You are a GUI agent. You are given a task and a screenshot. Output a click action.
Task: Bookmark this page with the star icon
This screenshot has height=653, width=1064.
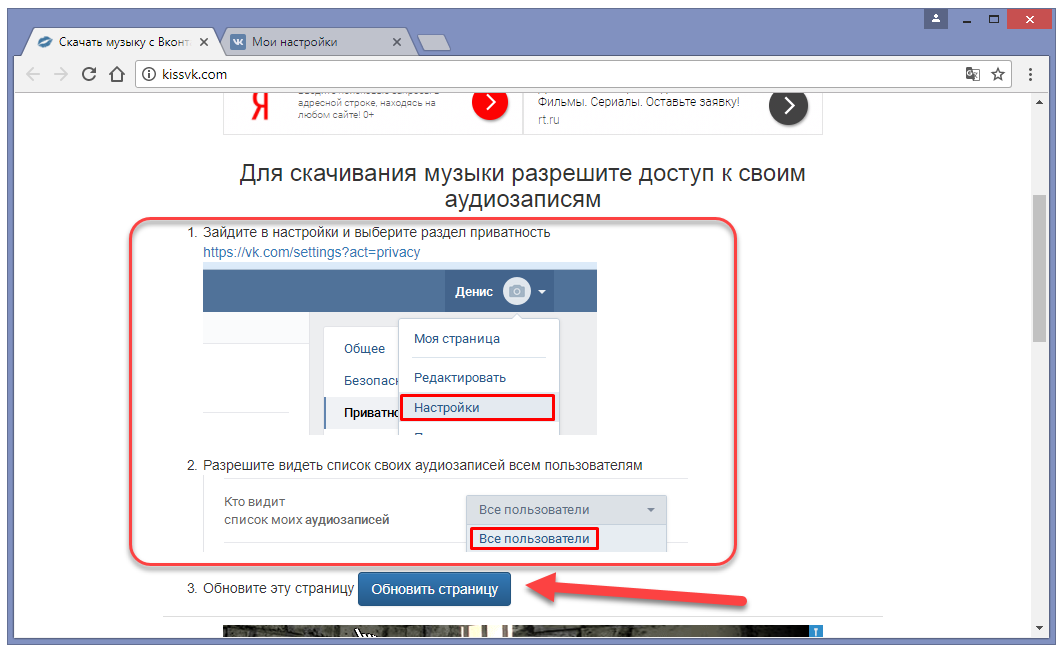tap(997, 74)
